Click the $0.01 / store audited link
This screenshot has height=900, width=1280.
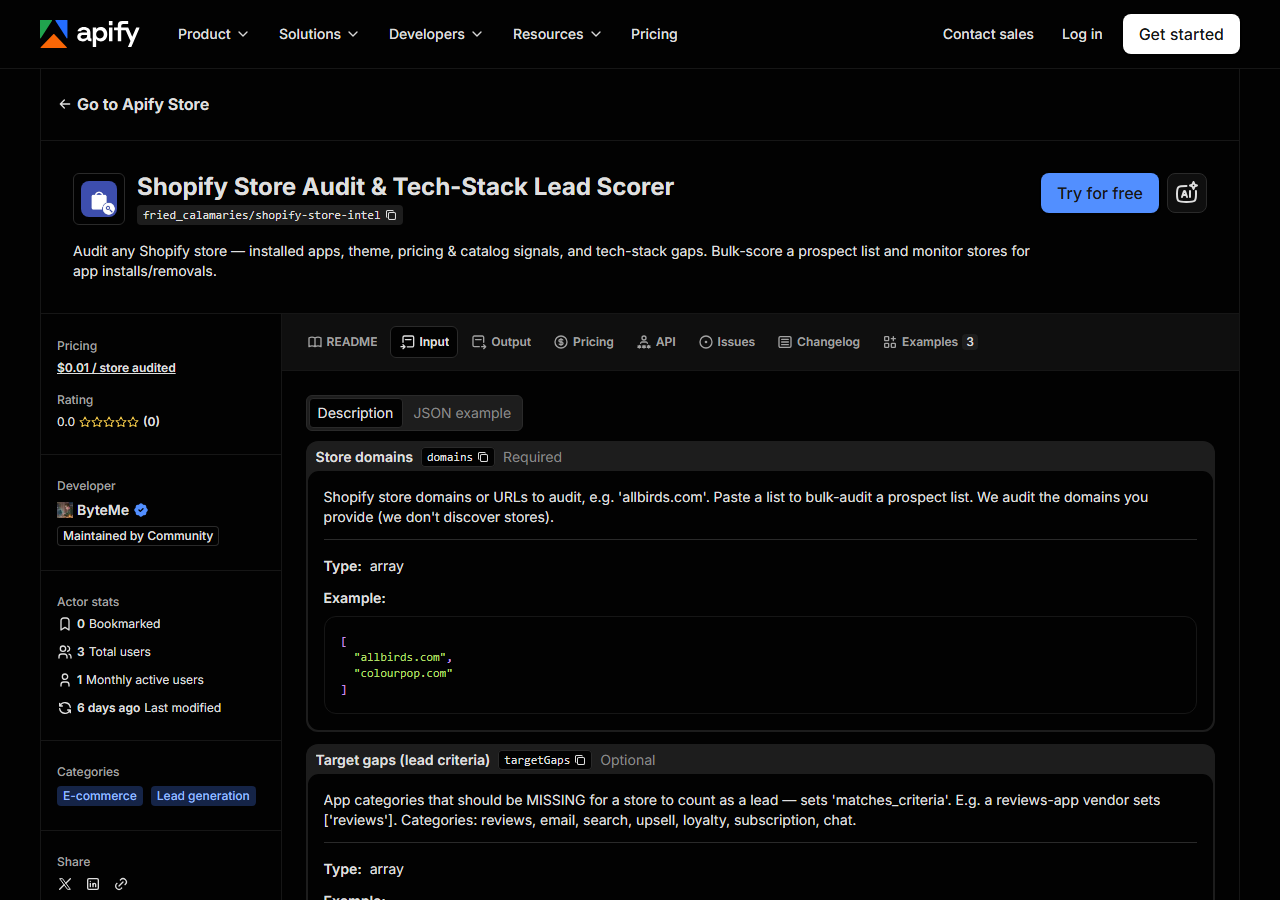point(116,368)
